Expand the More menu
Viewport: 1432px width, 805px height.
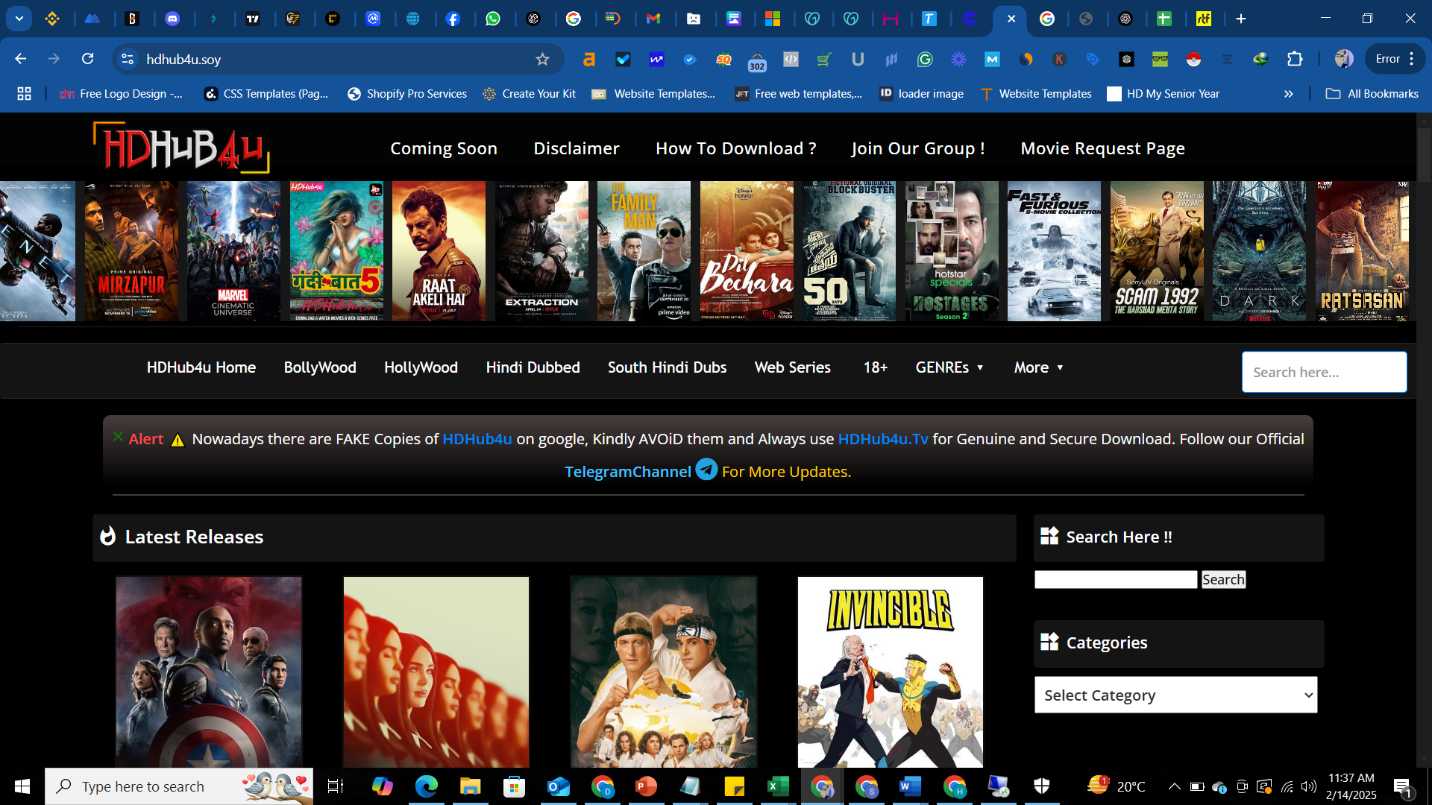click(x=1039, y=367)
